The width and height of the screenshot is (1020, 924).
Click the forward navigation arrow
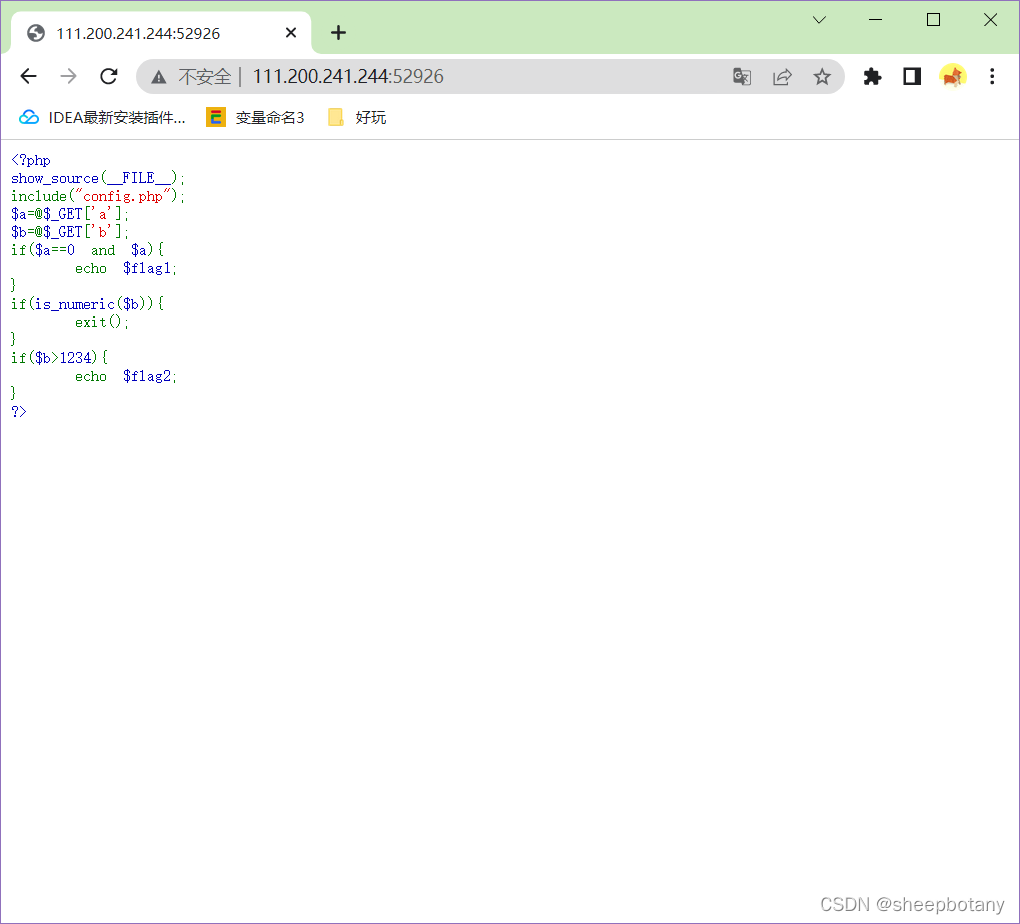click(x=68, y=77)
